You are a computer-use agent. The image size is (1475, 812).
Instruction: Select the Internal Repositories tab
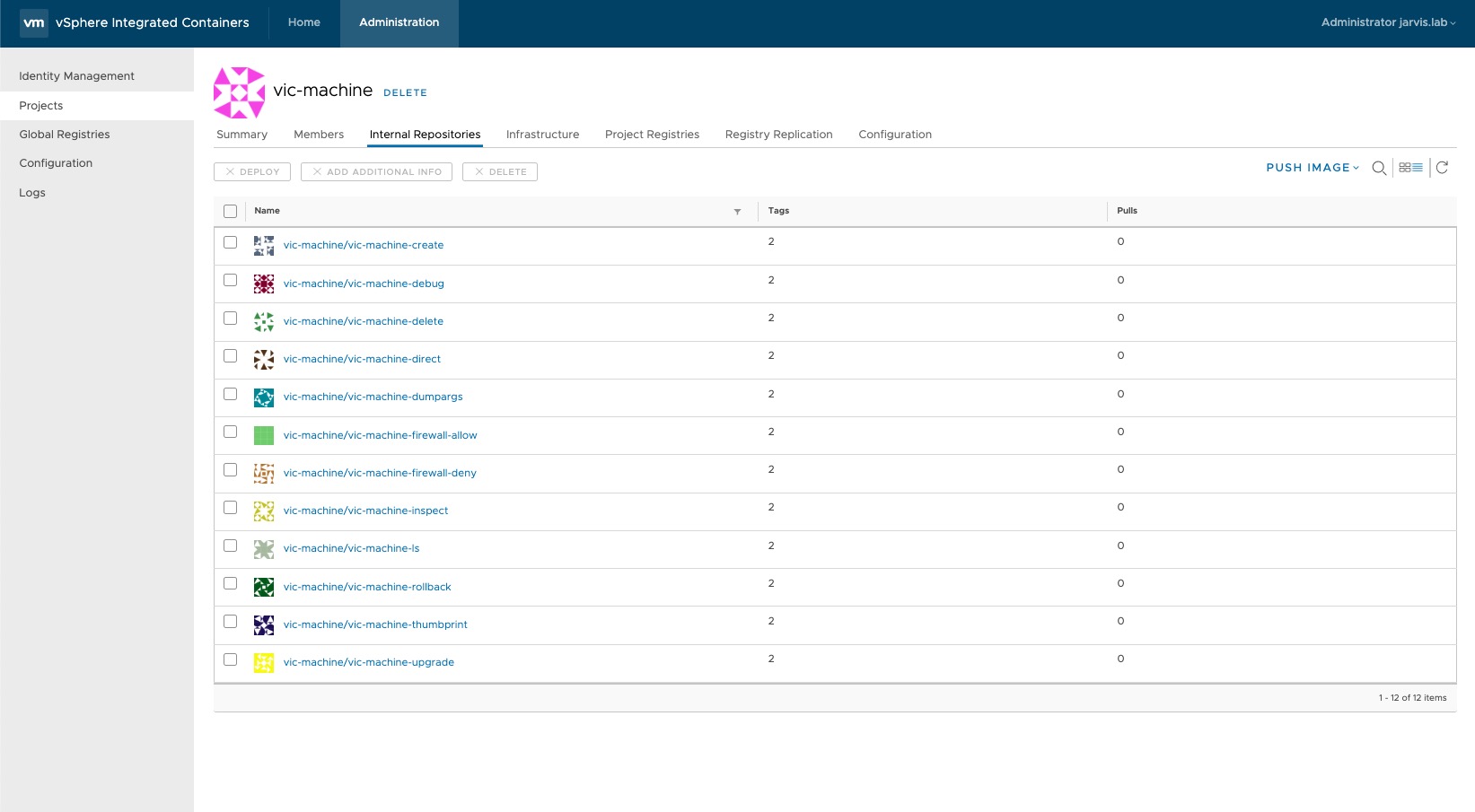pos(426,135)
